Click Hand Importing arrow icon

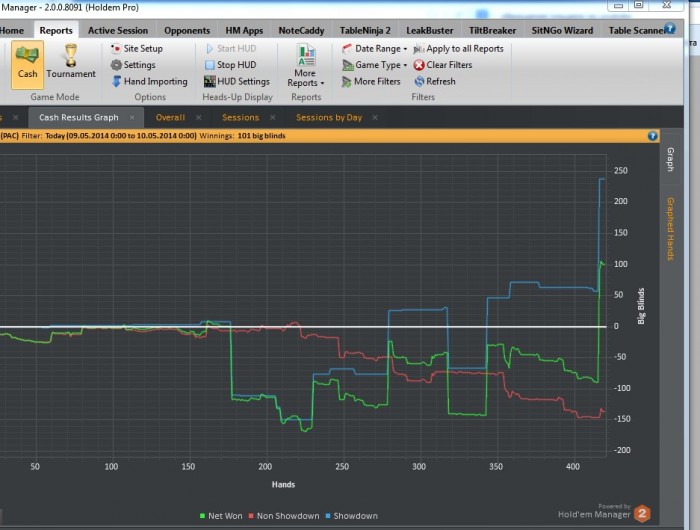(117, 81)
